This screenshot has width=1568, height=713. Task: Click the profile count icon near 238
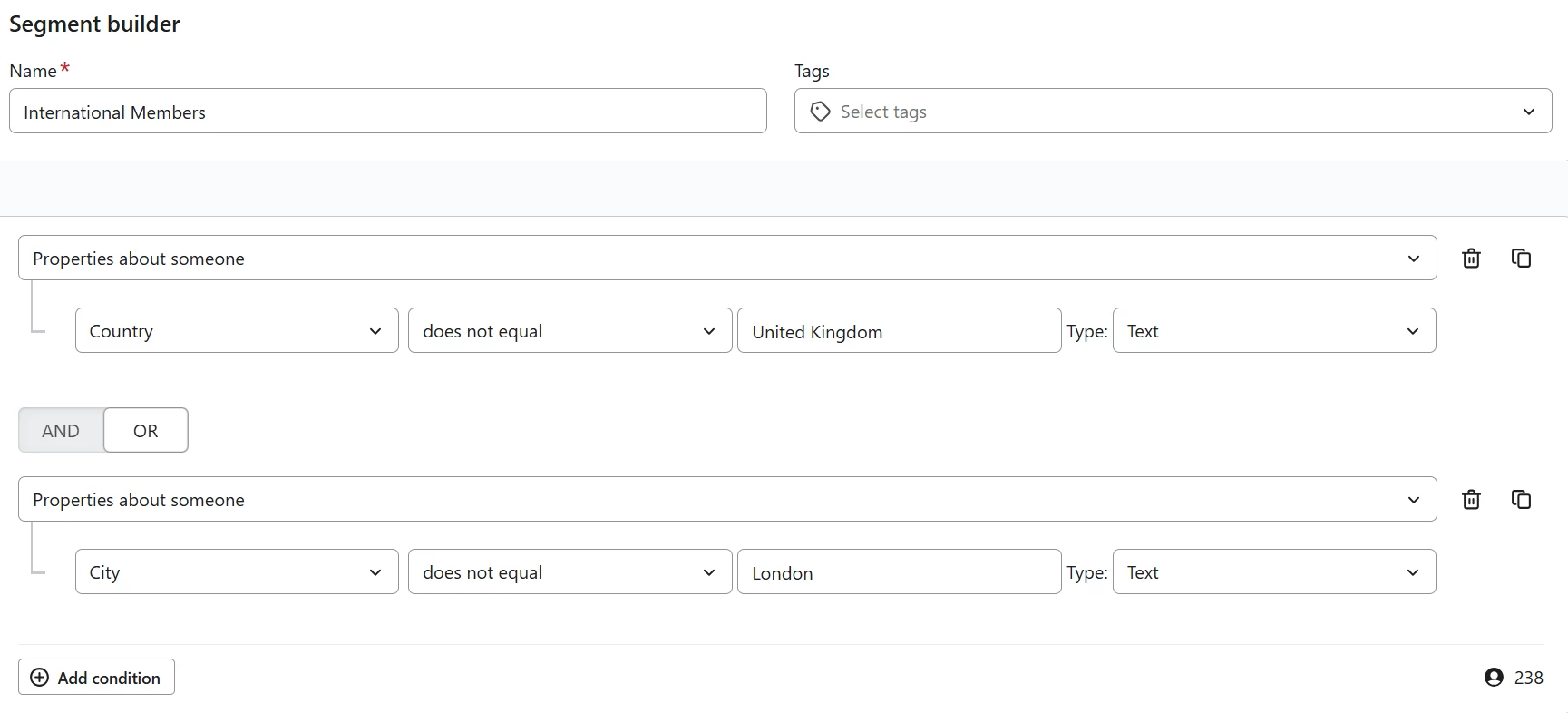(x=1494, y=678)
